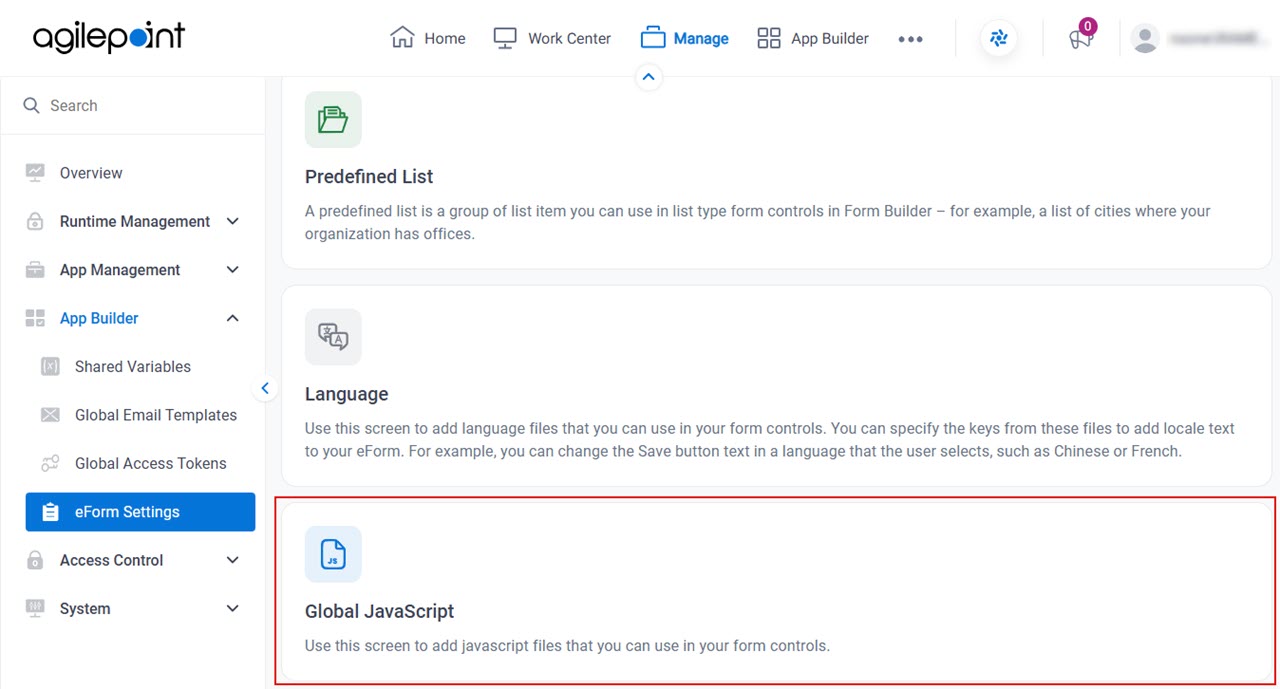Screen dimensions: 1280x689
Task: Click the System sliders icon
Action: pos(35,608)
